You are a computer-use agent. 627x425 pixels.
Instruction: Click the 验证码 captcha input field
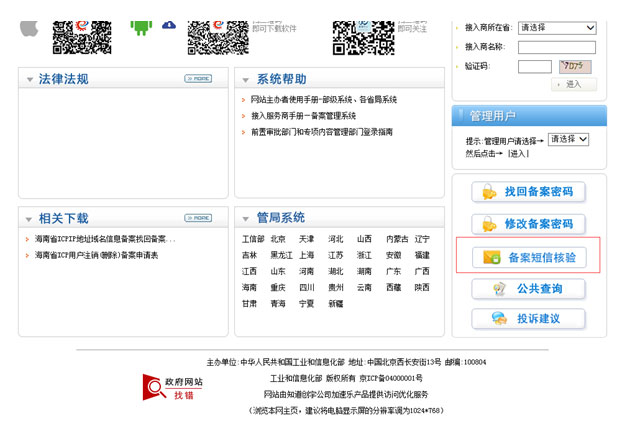(x=535, y=66)
